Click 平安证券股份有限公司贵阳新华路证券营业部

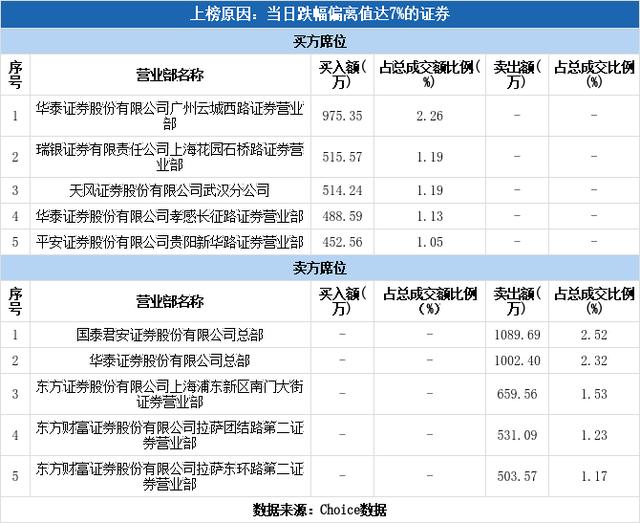tap(170, 242)
